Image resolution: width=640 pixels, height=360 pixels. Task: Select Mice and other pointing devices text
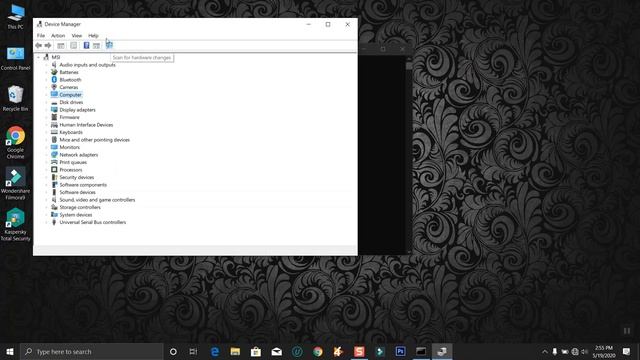click(x=95, y=140)
